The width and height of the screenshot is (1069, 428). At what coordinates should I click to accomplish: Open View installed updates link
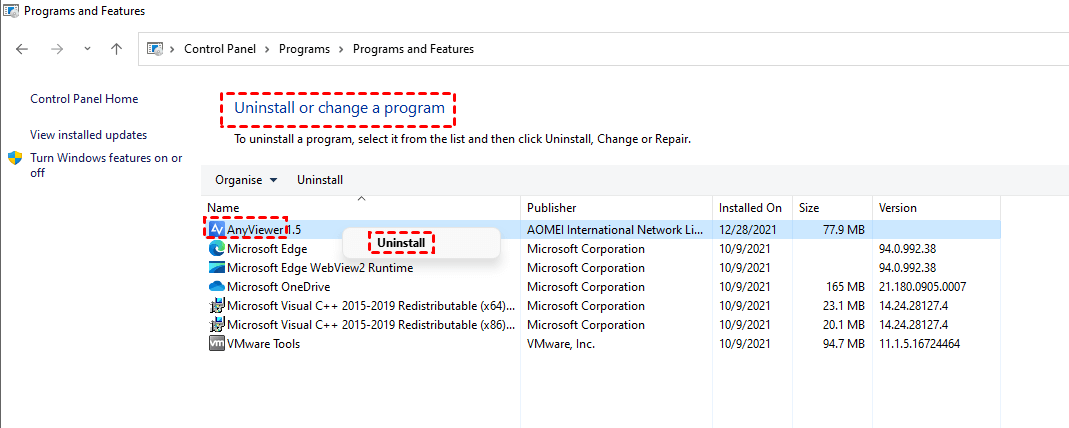click(88, 135)
